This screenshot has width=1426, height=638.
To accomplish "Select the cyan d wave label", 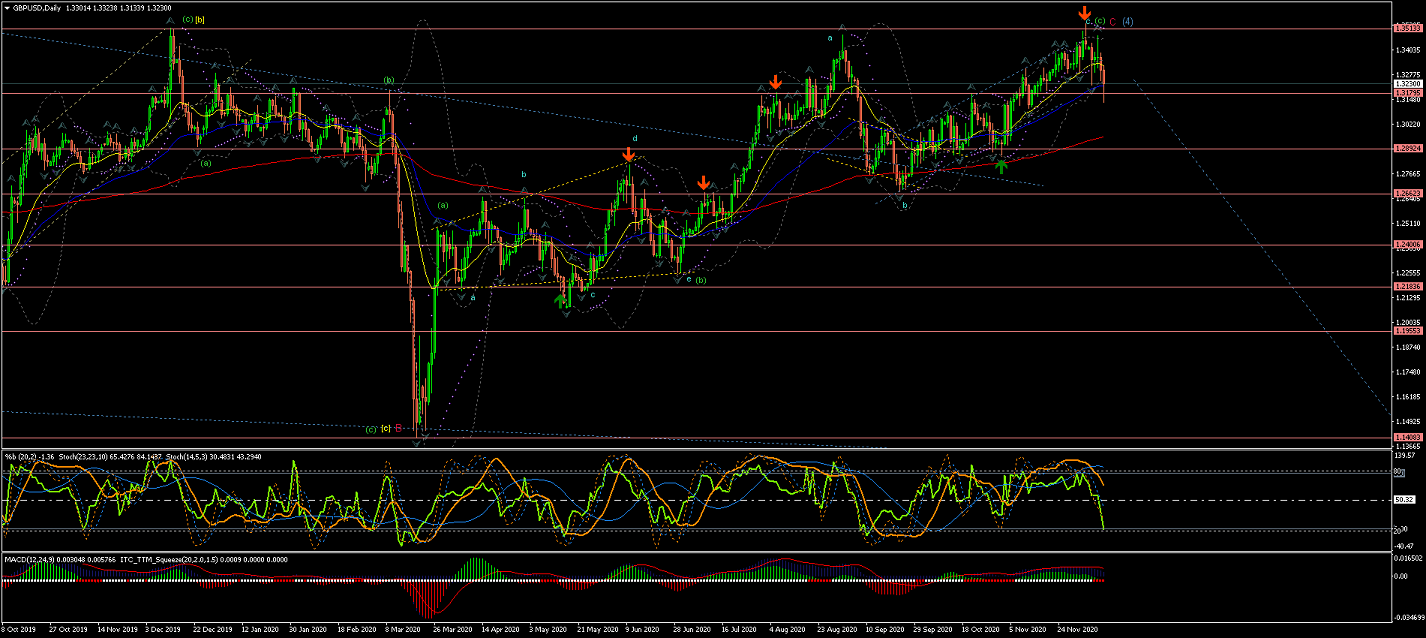I will [634, 138].
